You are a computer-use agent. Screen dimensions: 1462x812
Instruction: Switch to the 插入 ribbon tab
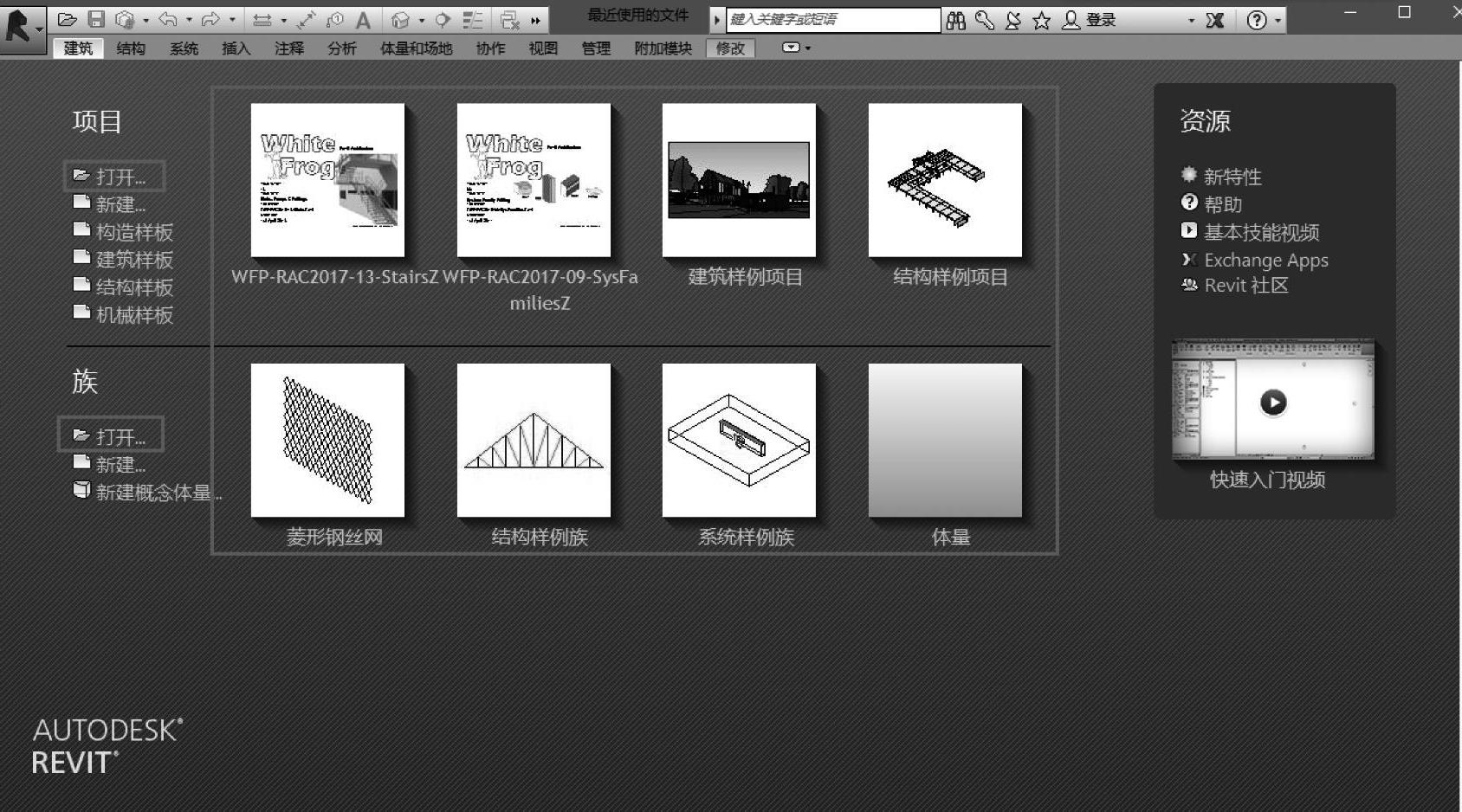click(x=236, y=48)
